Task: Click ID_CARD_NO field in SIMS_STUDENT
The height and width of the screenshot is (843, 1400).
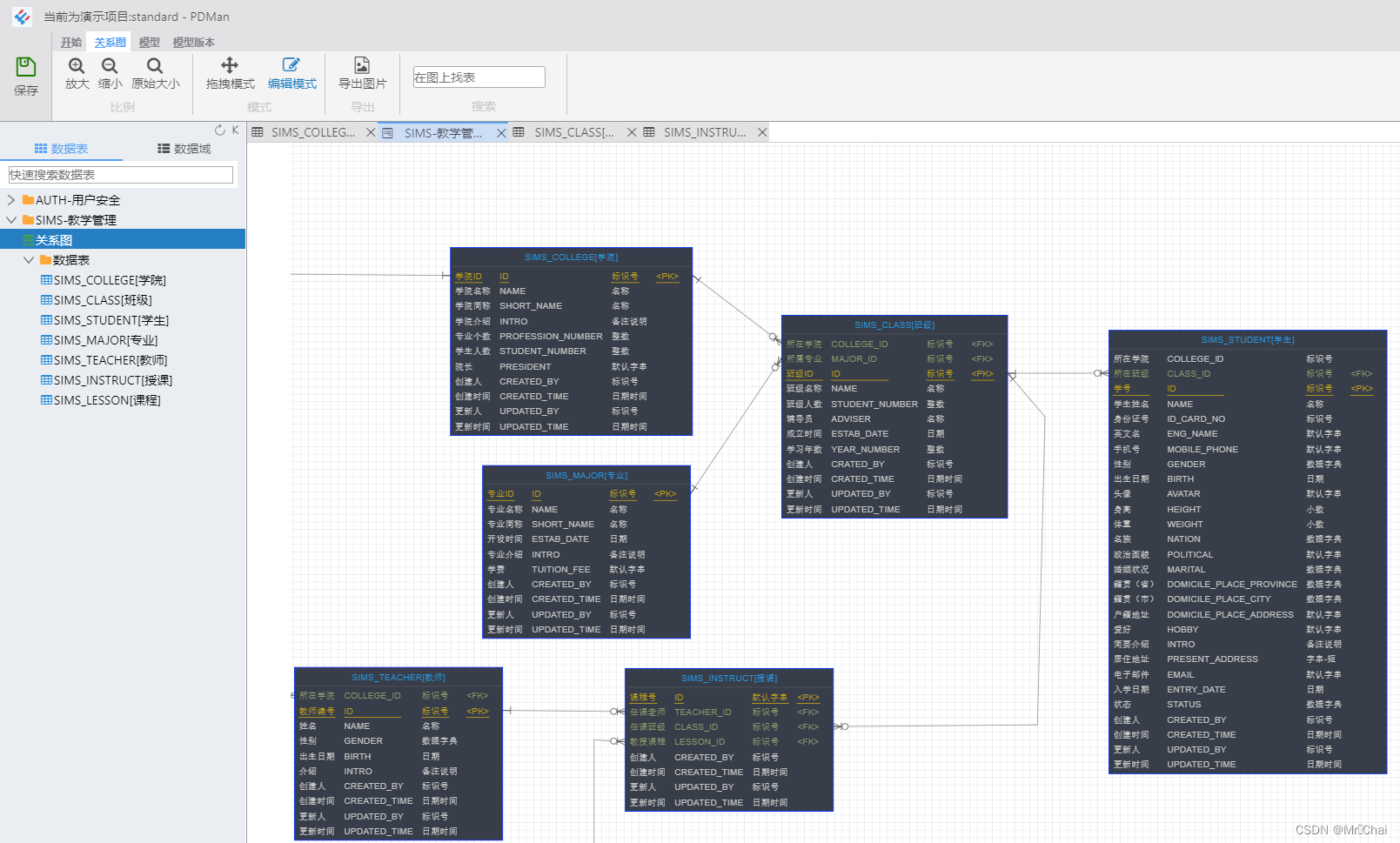Action: tap(1196, 419)
